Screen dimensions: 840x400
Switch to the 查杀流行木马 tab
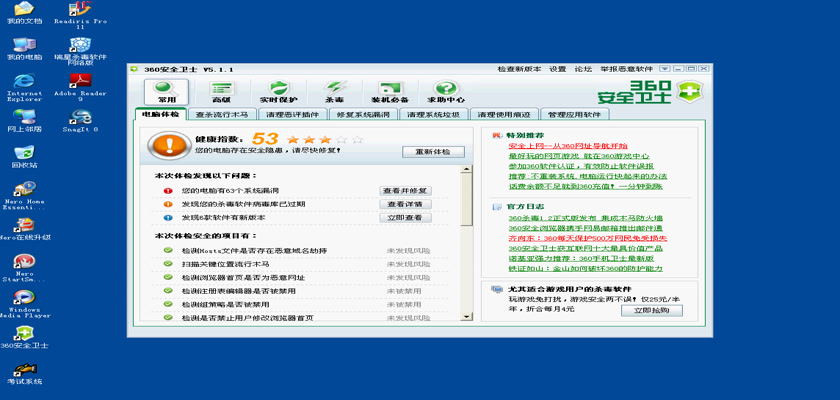tap(222, 114)
